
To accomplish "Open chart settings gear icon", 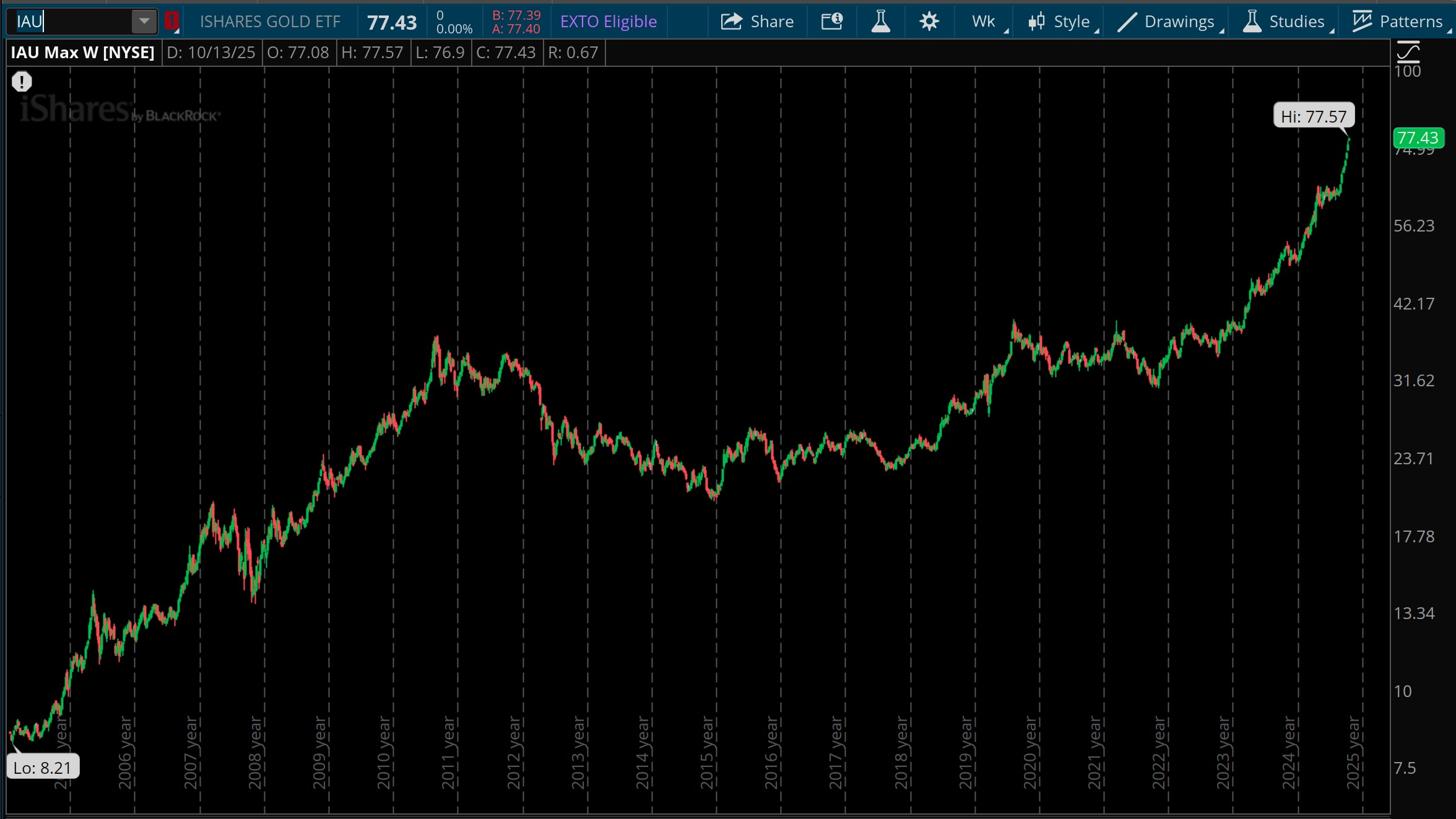I will [929, 22].
